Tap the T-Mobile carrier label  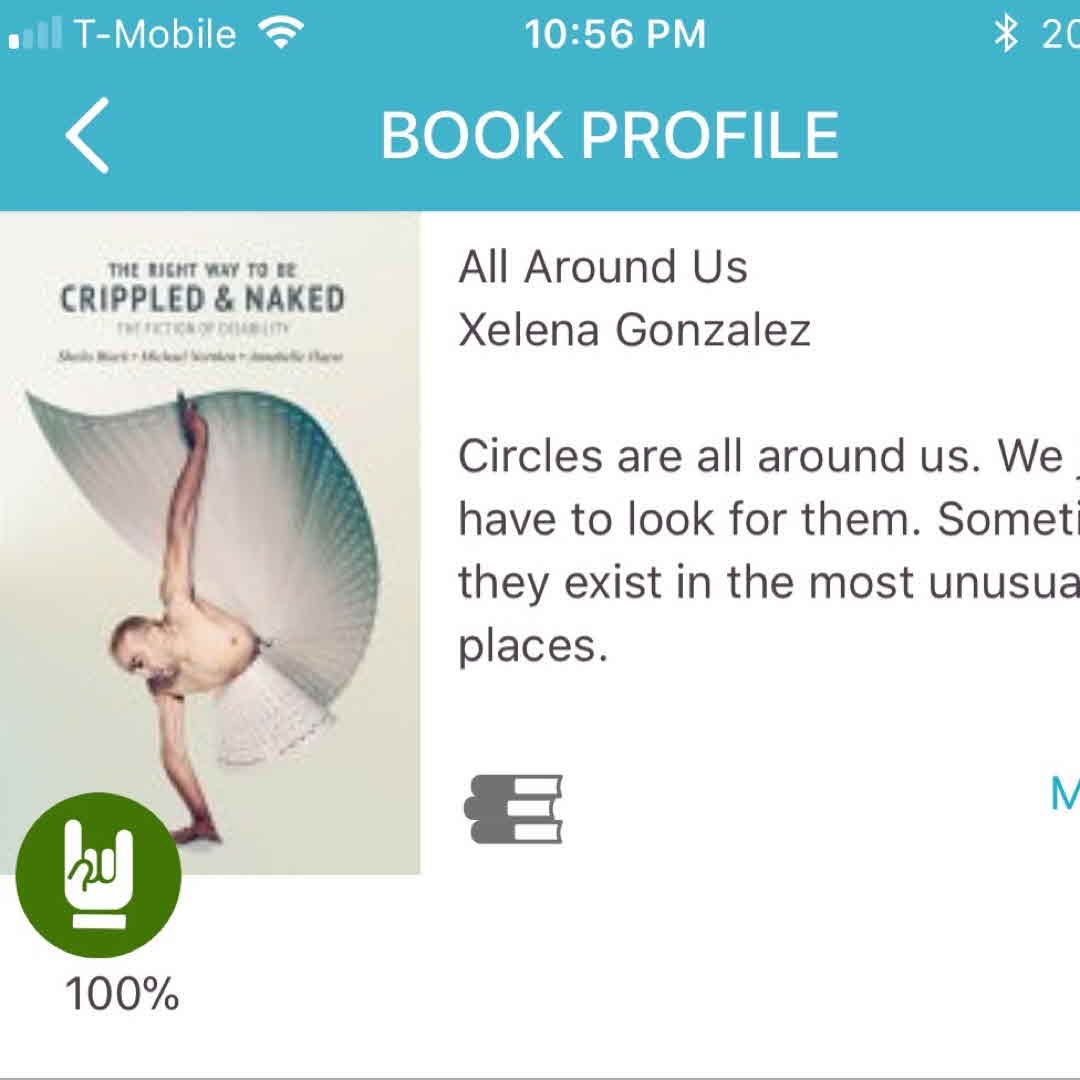[x=155, y=35]
